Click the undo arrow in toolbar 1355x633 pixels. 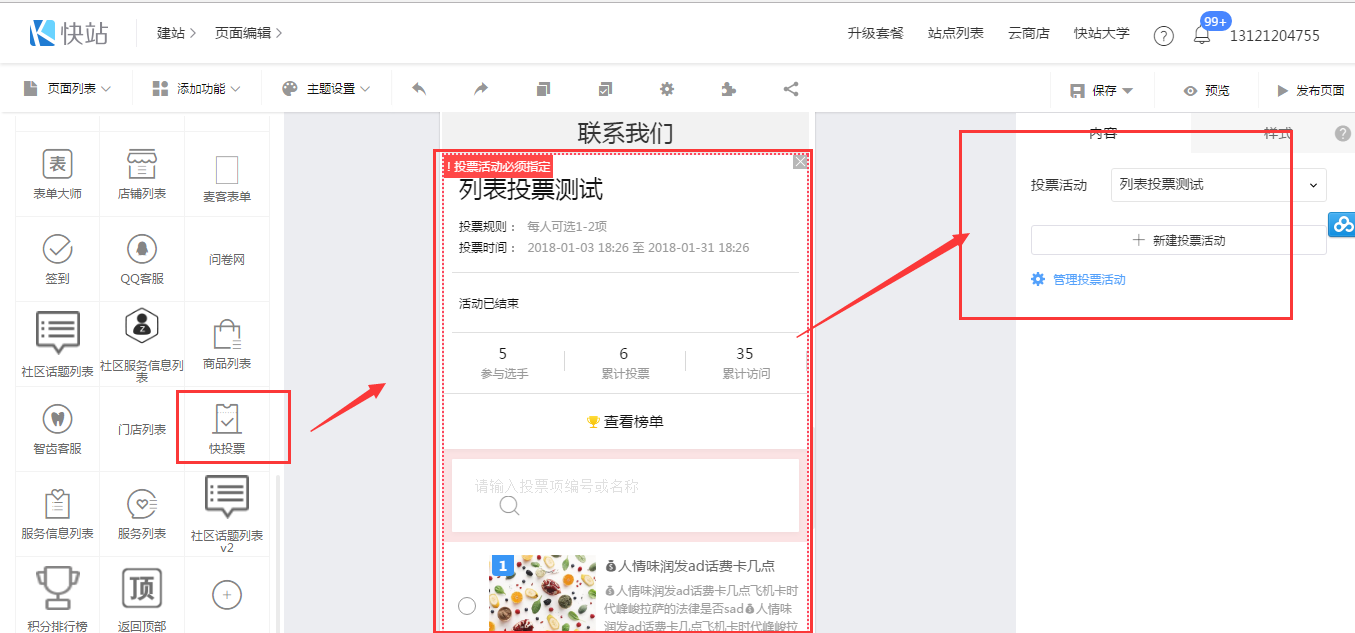(x=419, y=89)
